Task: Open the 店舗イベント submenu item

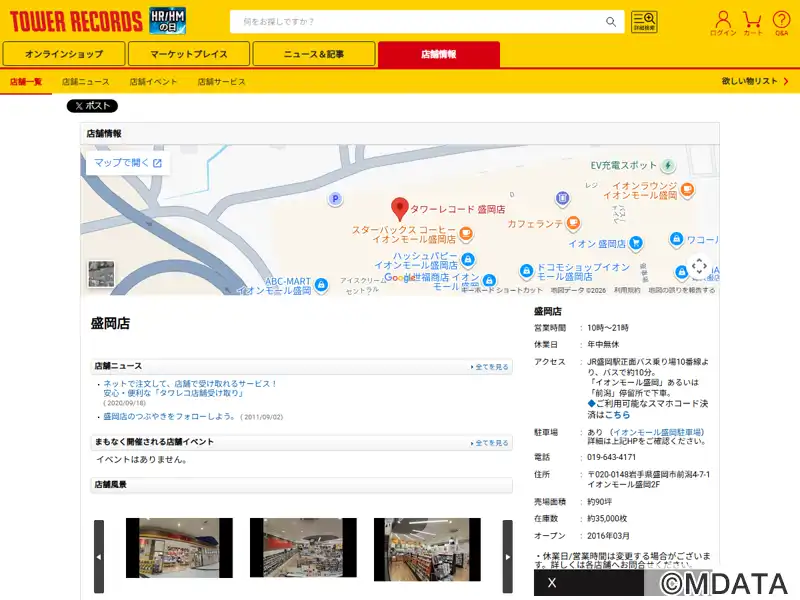Action: pyautogui.click(x=153, y=82)
